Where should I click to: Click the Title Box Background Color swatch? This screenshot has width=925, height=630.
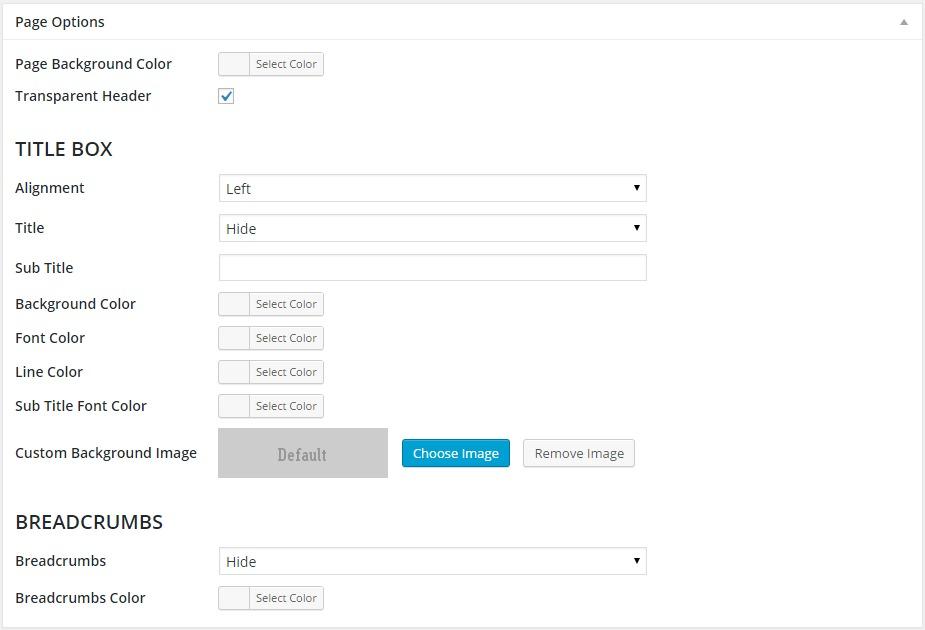click(x=234, y=304)
